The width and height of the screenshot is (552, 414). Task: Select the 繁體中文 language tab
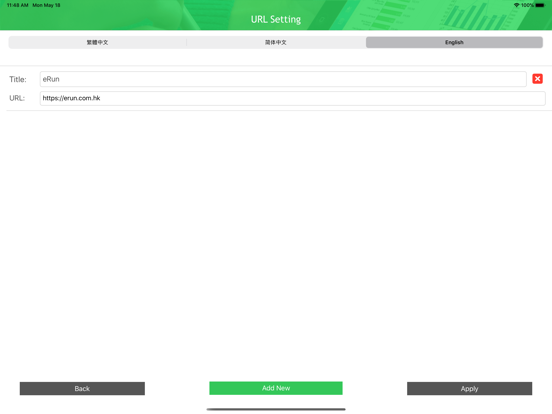pyautogui.click(x=98, y=42)
